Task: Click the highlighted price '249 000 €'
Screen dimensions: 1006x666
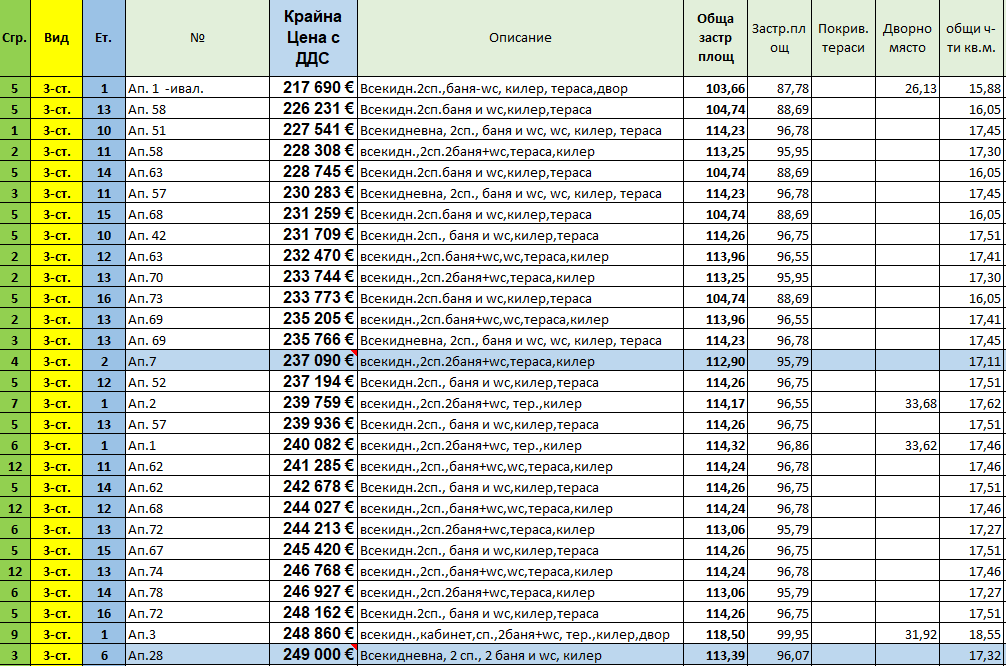Action: coord(313,655)
